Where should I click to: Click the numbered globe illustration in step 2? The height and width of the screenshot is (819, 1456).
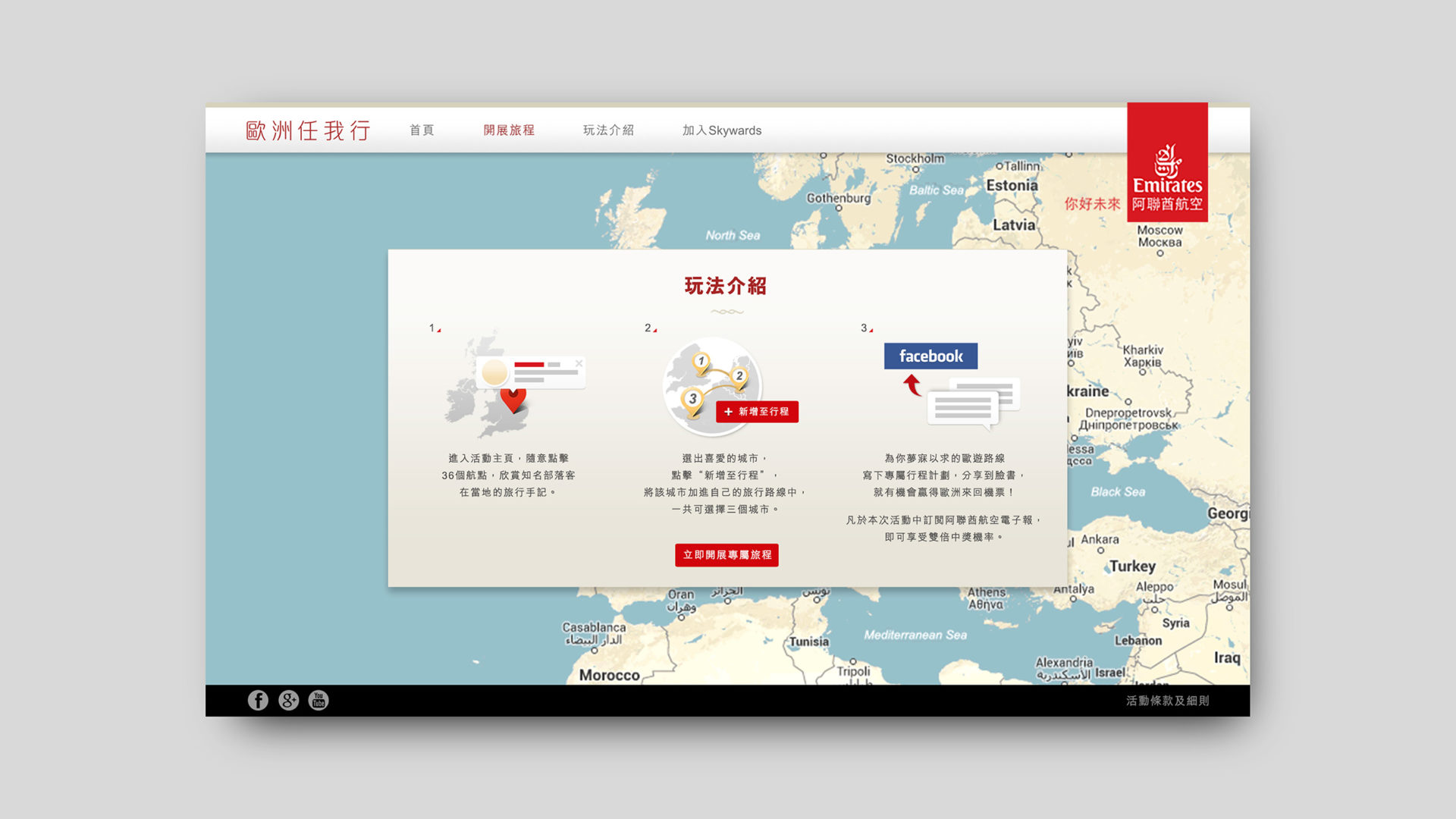(x=711, y=387)
